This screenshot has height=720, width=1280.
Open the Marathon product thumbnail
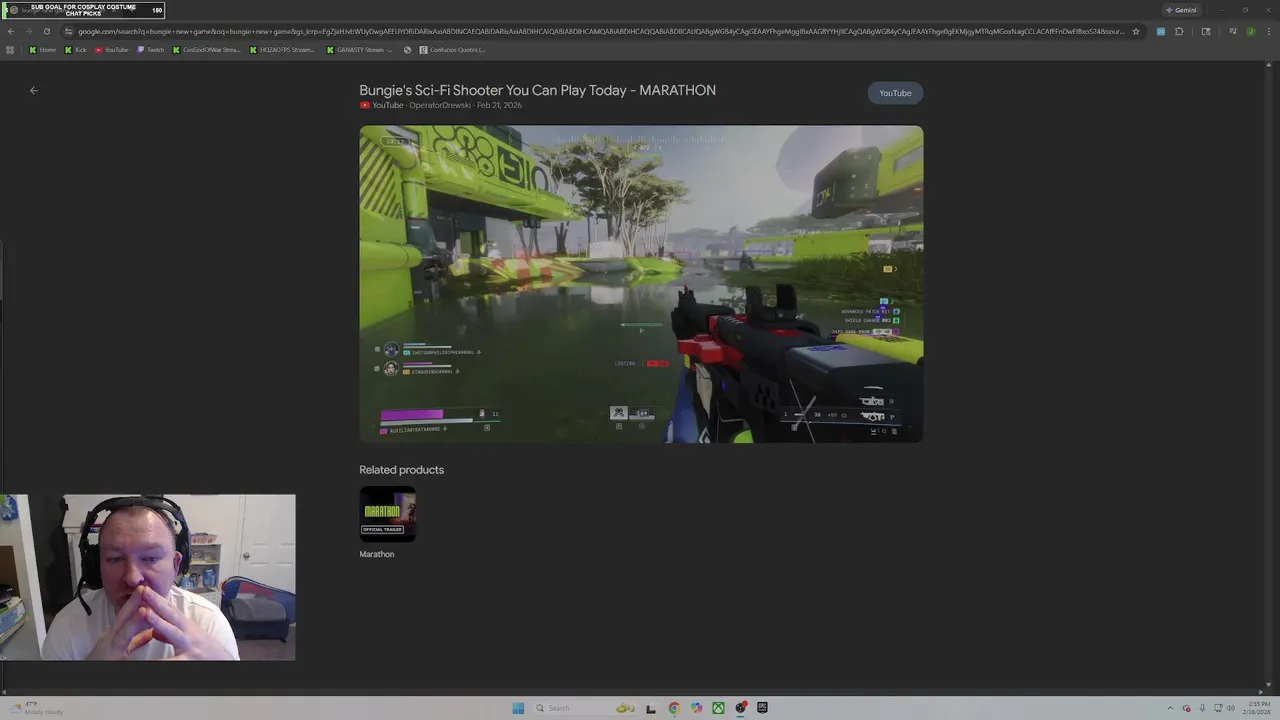(388, 514)
